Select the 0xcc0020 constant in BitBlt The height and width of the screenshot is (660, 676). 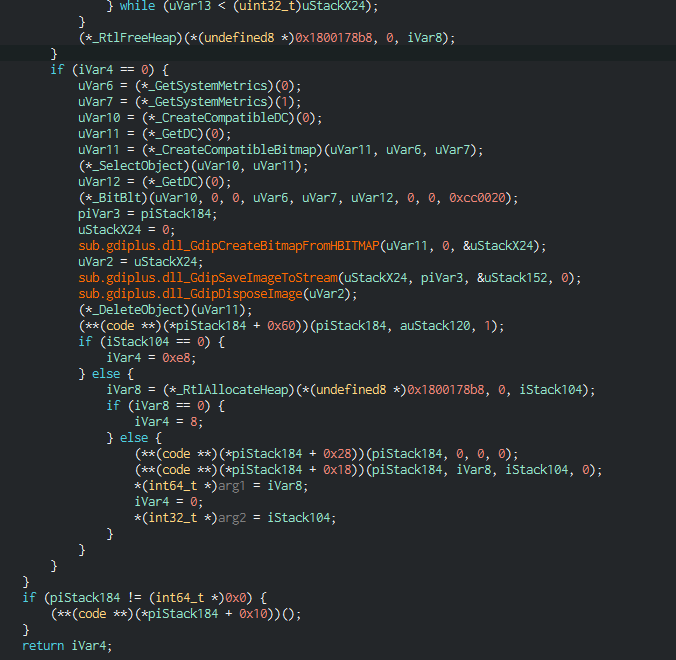477,198
